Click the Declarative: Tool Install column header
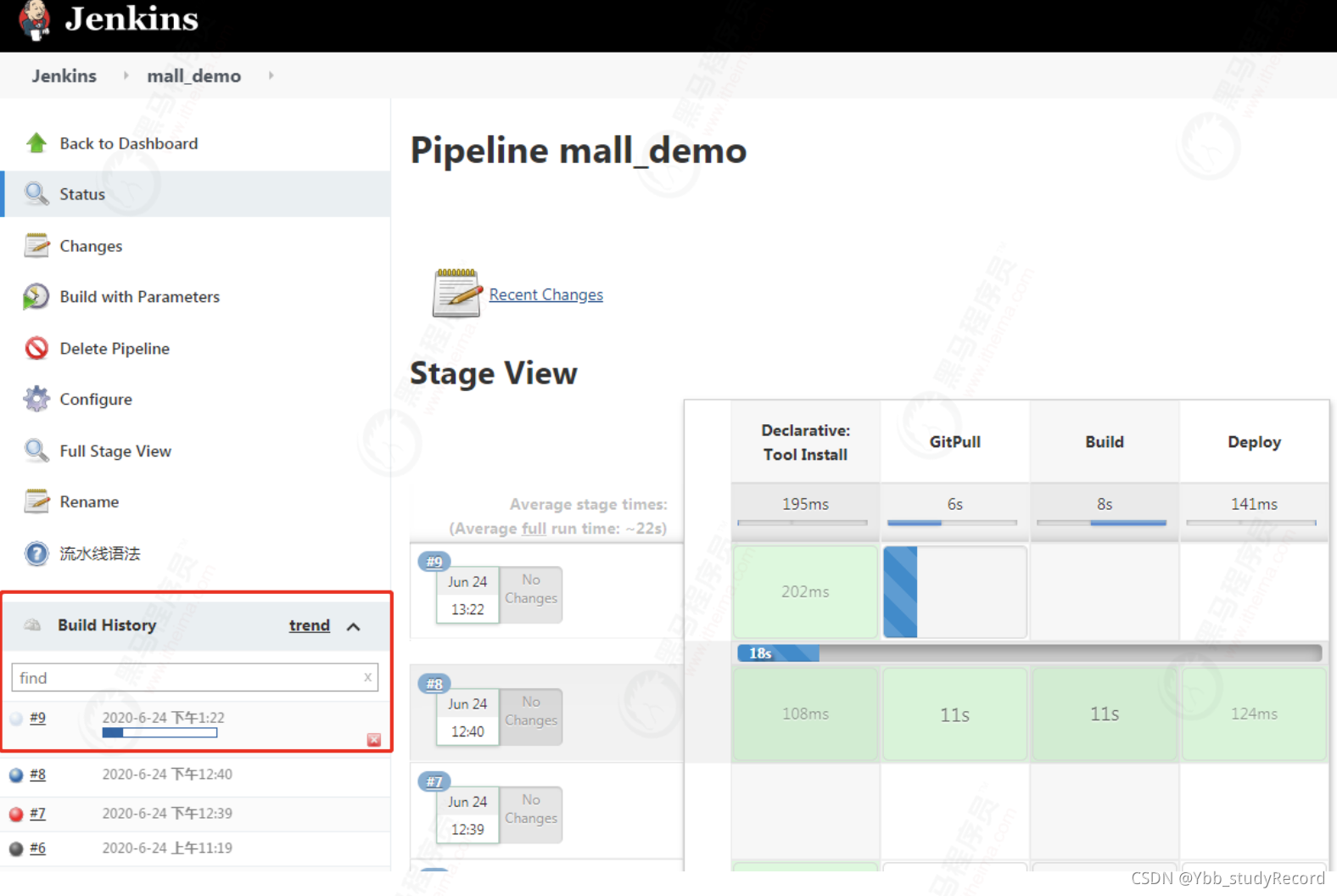 [805, 442]
